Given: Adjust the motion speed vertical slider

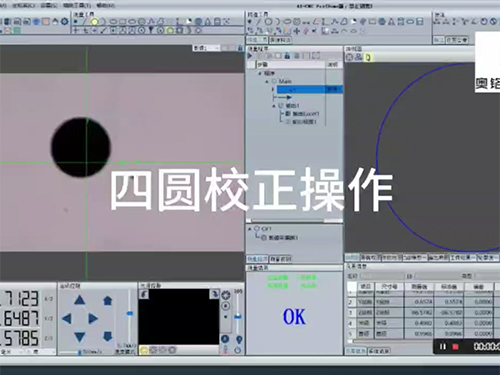Looking at the screenshot, I should pyautogui.click(x=129, y=313).
